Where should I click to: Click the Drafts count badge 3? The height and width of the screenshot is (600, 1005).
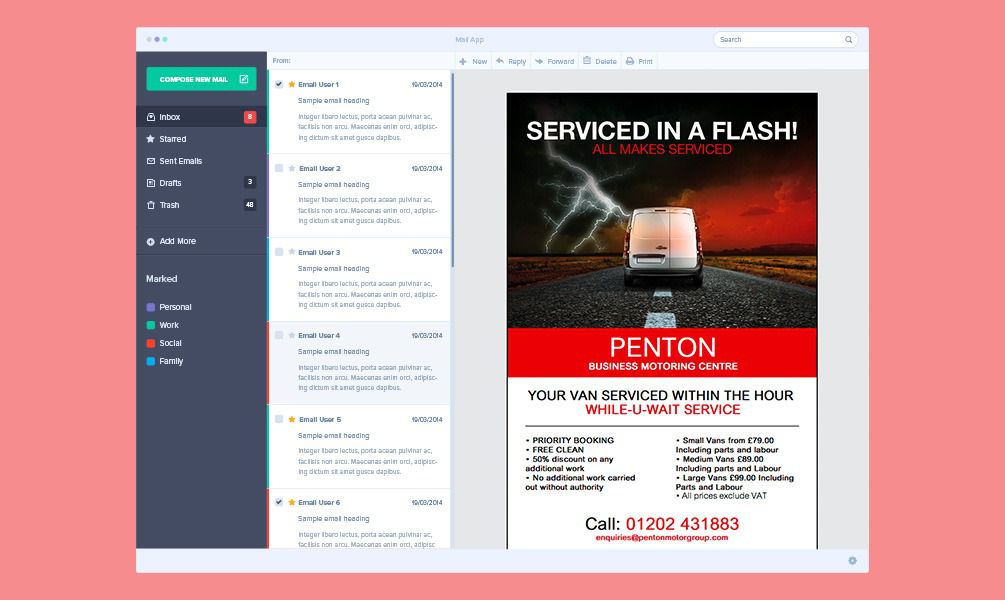[x=250, y=182]
